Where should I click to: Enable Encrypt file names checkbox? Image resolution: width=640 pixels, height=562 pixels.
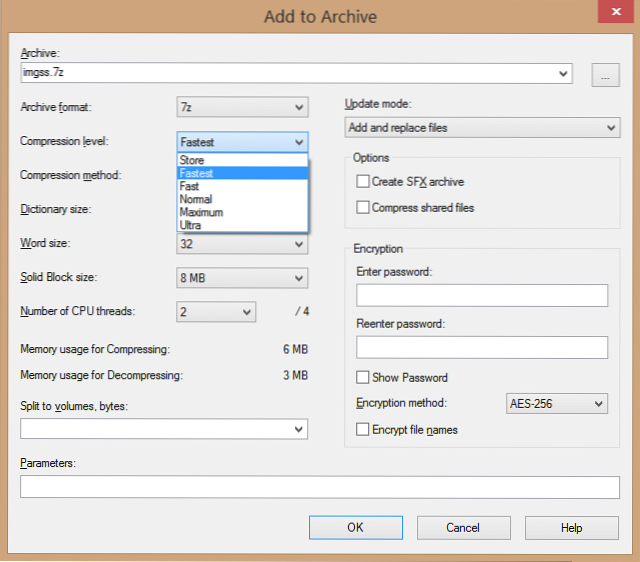point(364,429)
